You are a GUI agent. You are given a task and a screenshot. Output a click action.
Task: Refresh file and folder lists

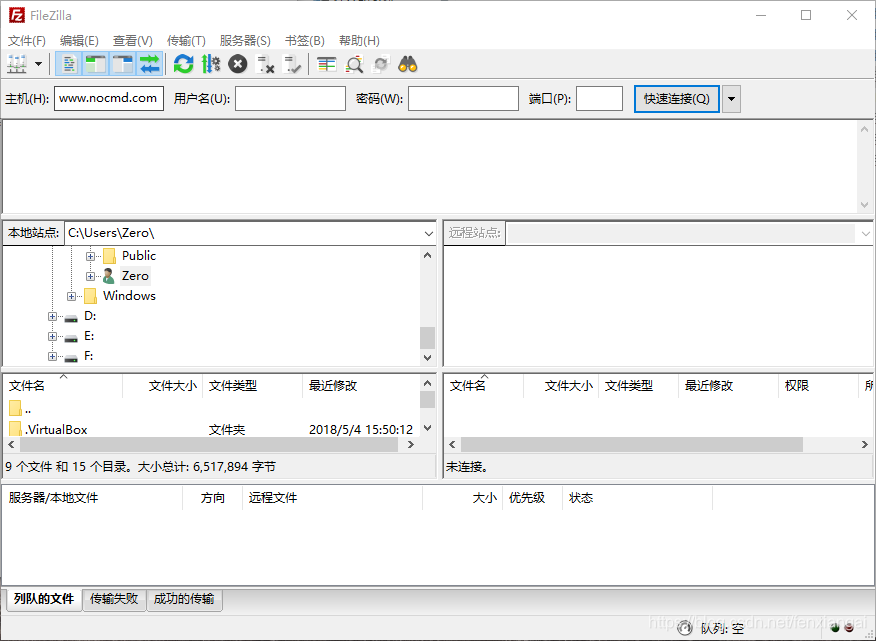(x=183, y=64)
